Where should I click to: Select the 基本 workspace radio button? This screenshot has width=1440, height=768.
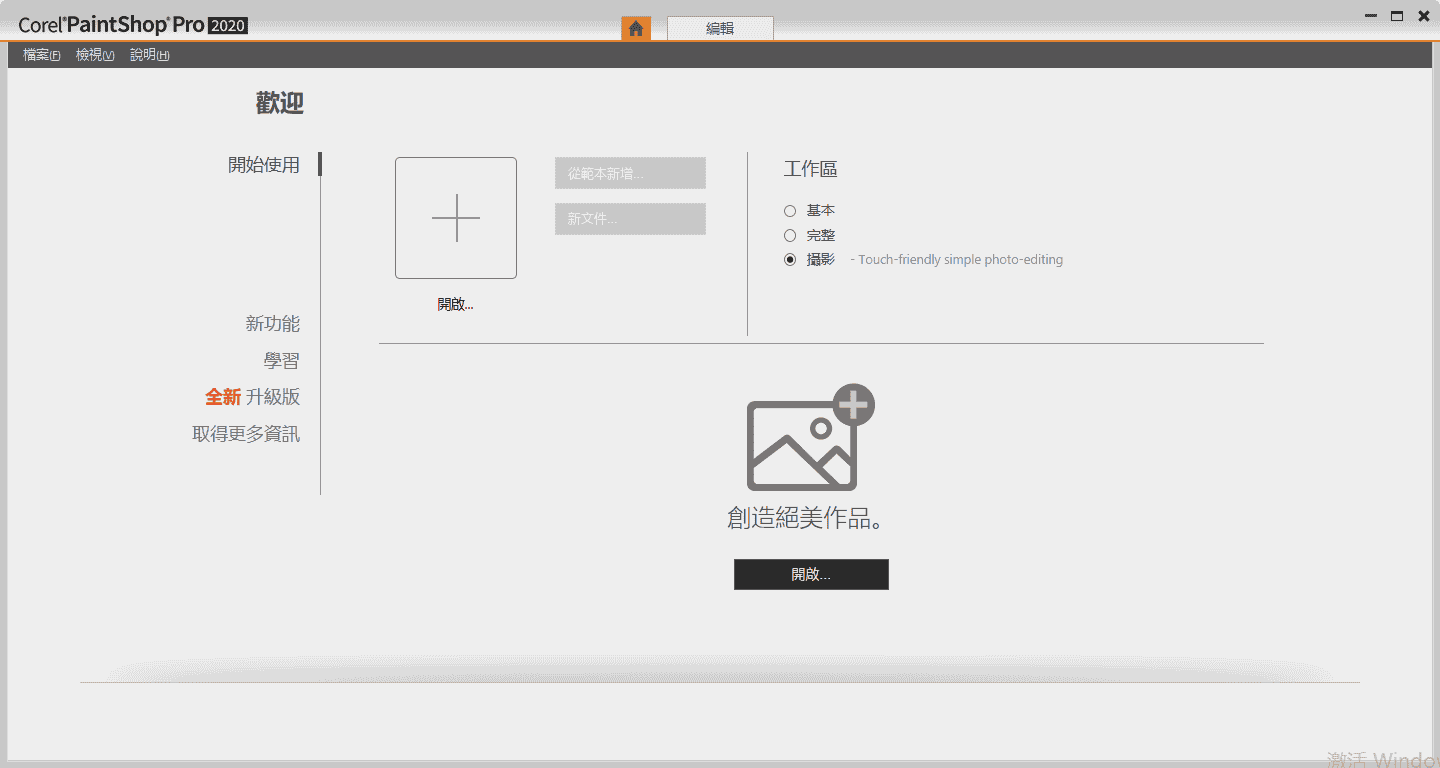click(x=790, y=211)
